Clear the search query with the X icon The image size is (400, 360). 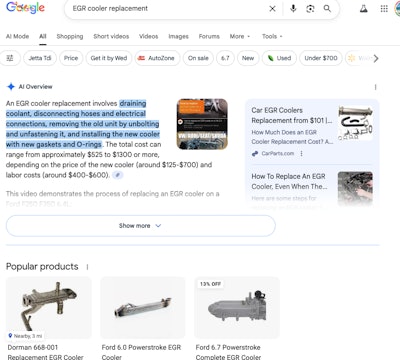(x=272, y=9)
